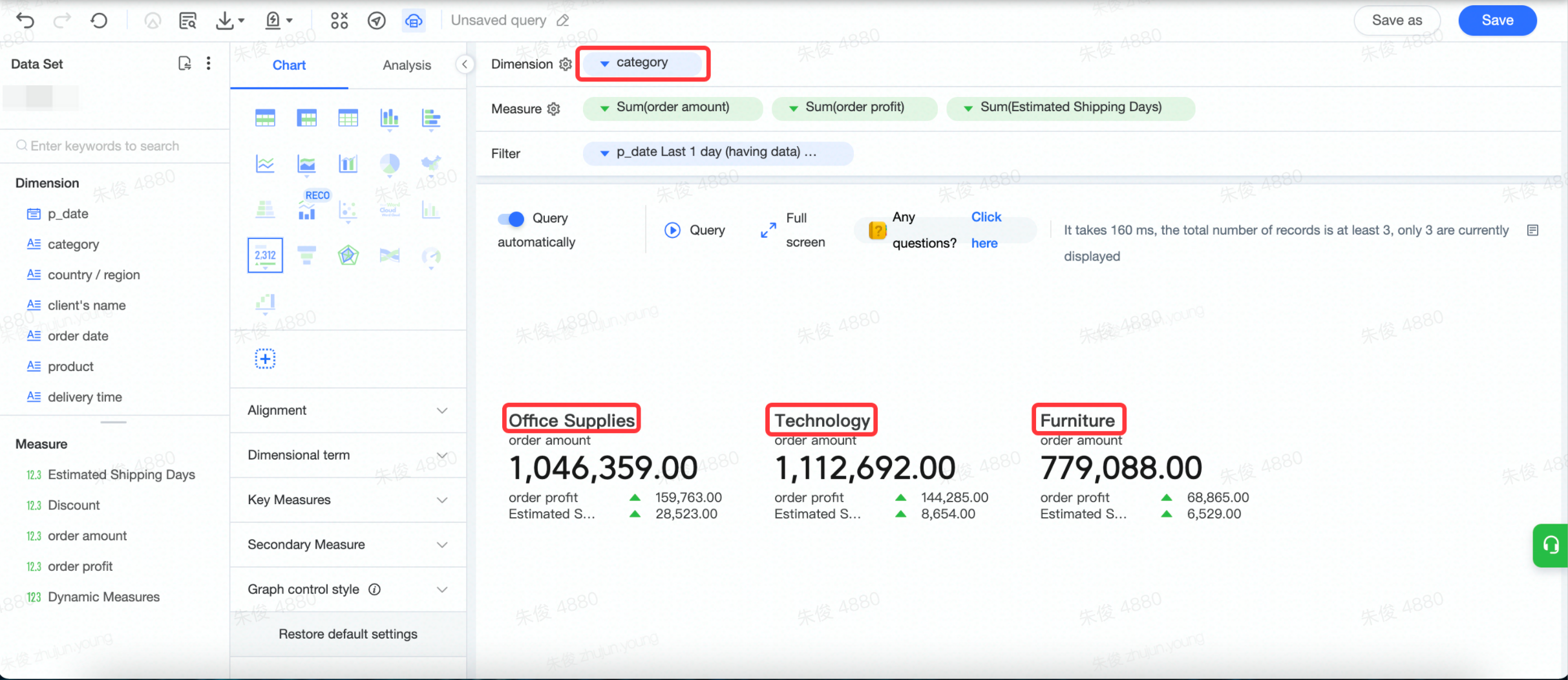
Task: Expand the Secondary Measure section
Action: pos(348,544)
